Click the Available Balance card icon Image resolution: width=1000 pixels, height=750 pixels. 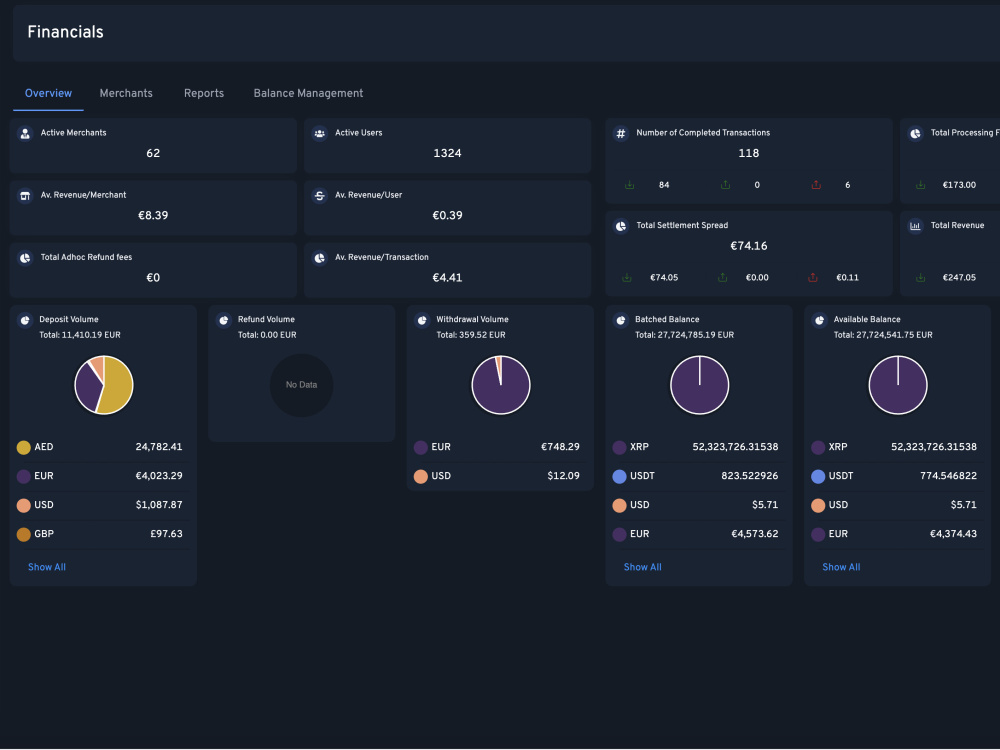click(x=820, y=320)
